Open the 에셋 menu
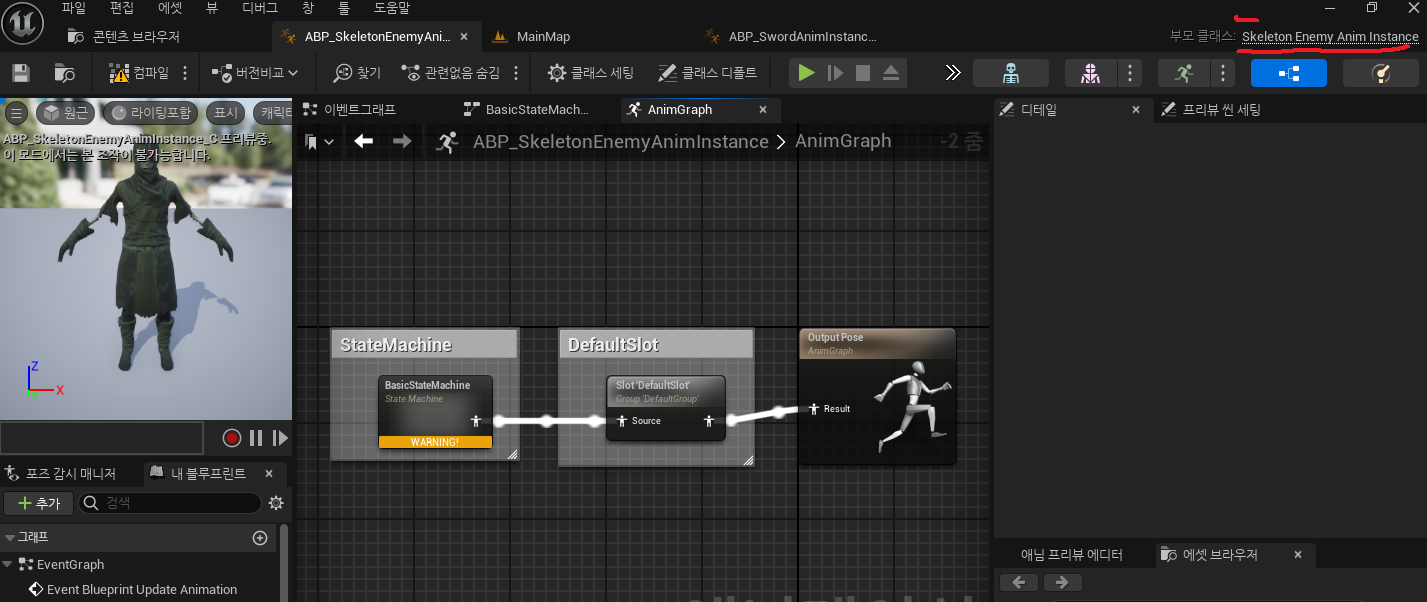 tap(170, 8)
